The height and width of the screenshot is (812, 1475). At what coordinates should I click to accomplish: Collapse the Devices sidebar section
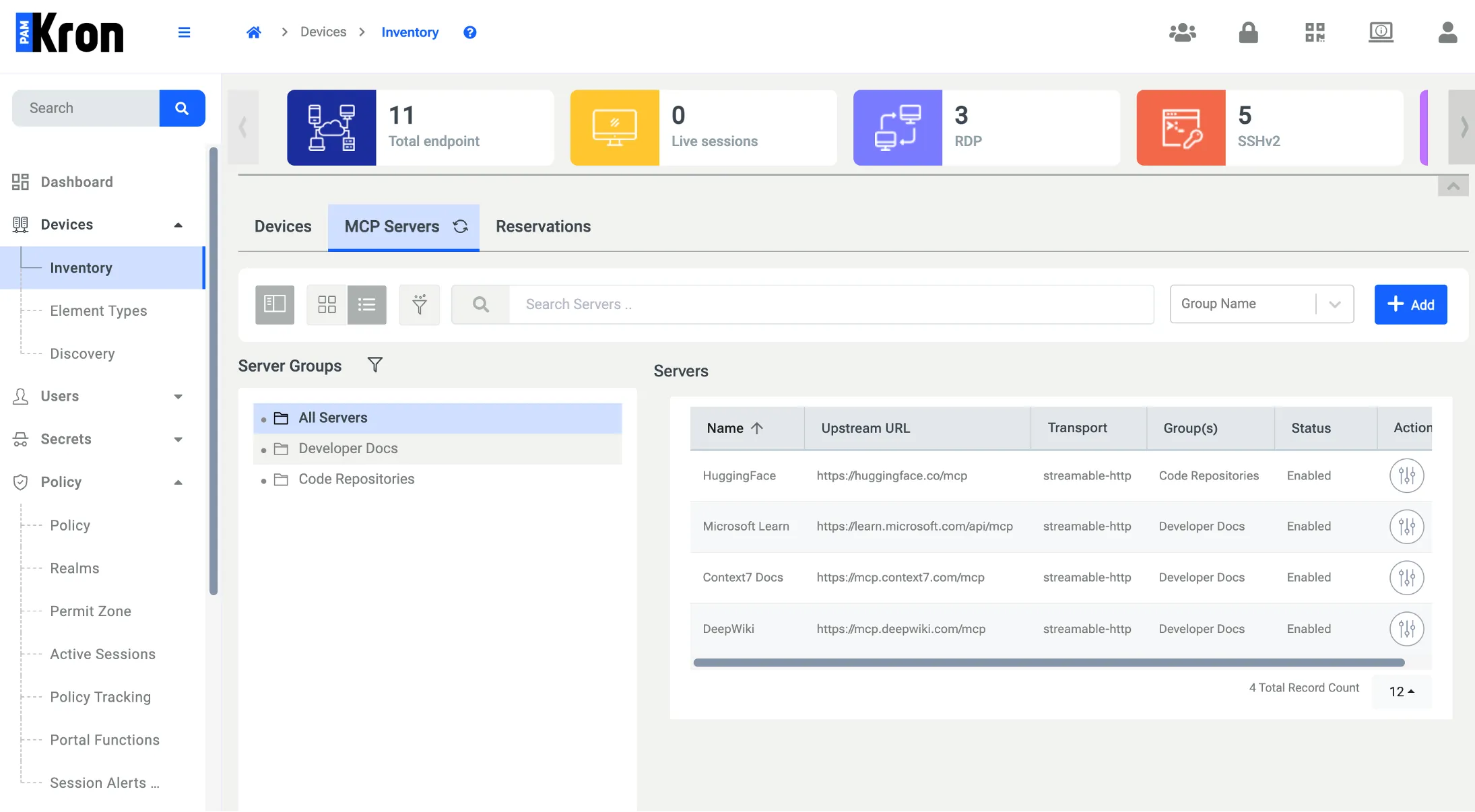(178, 225)
